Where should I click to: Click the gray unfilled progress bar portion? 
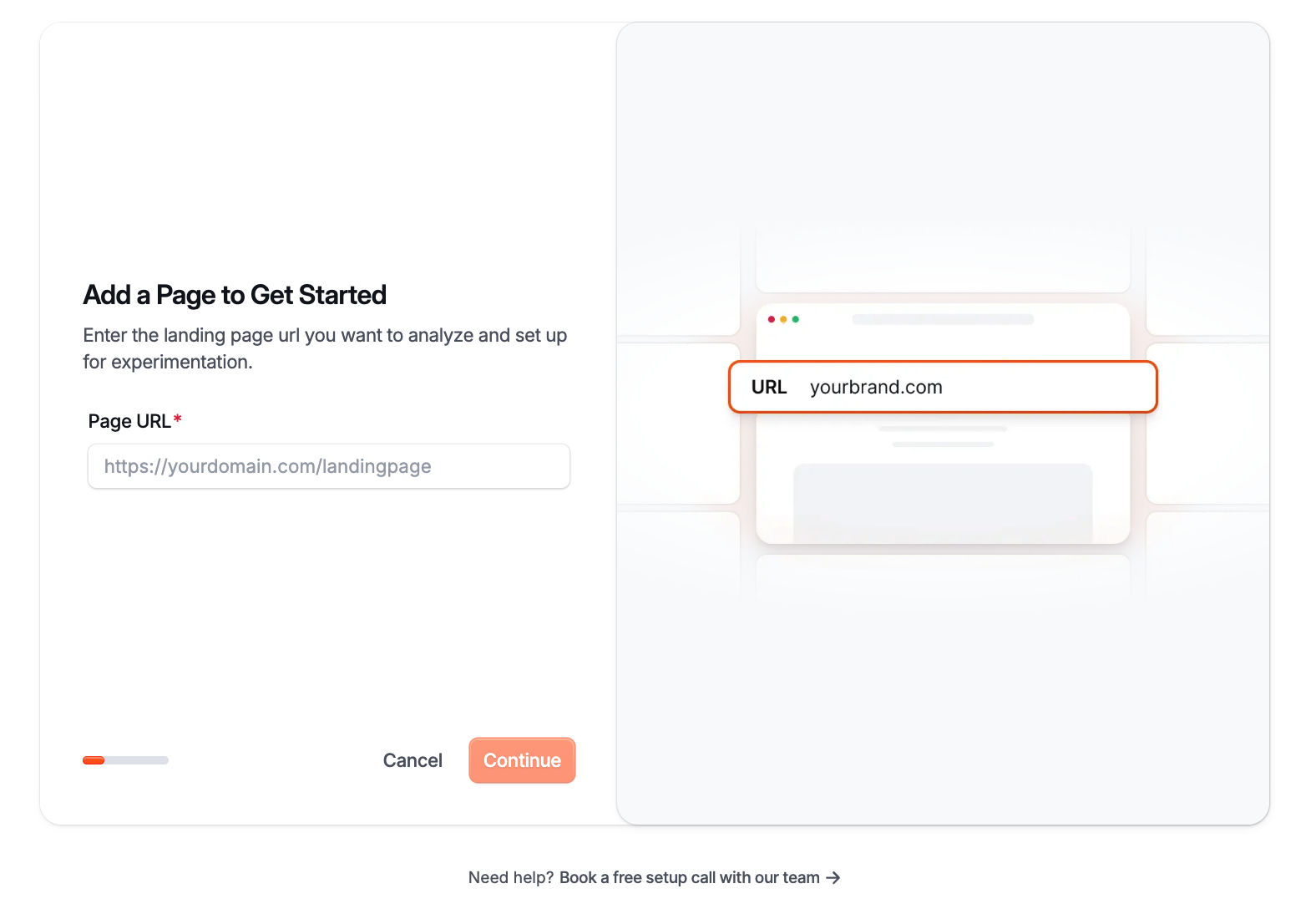coord(138,760)
